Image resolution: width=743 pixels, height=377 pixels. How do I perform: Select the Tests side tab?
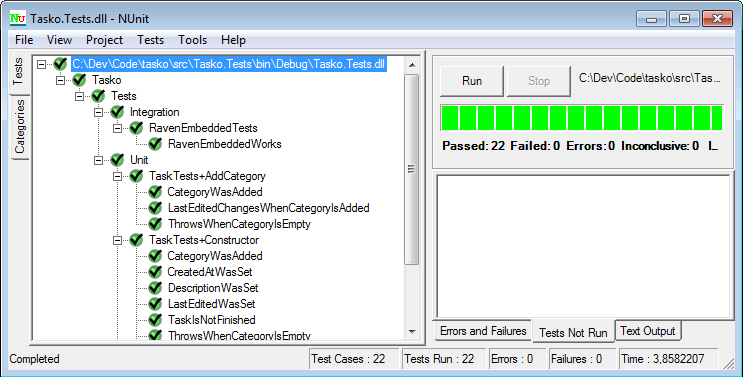click(x=18, y=71)
